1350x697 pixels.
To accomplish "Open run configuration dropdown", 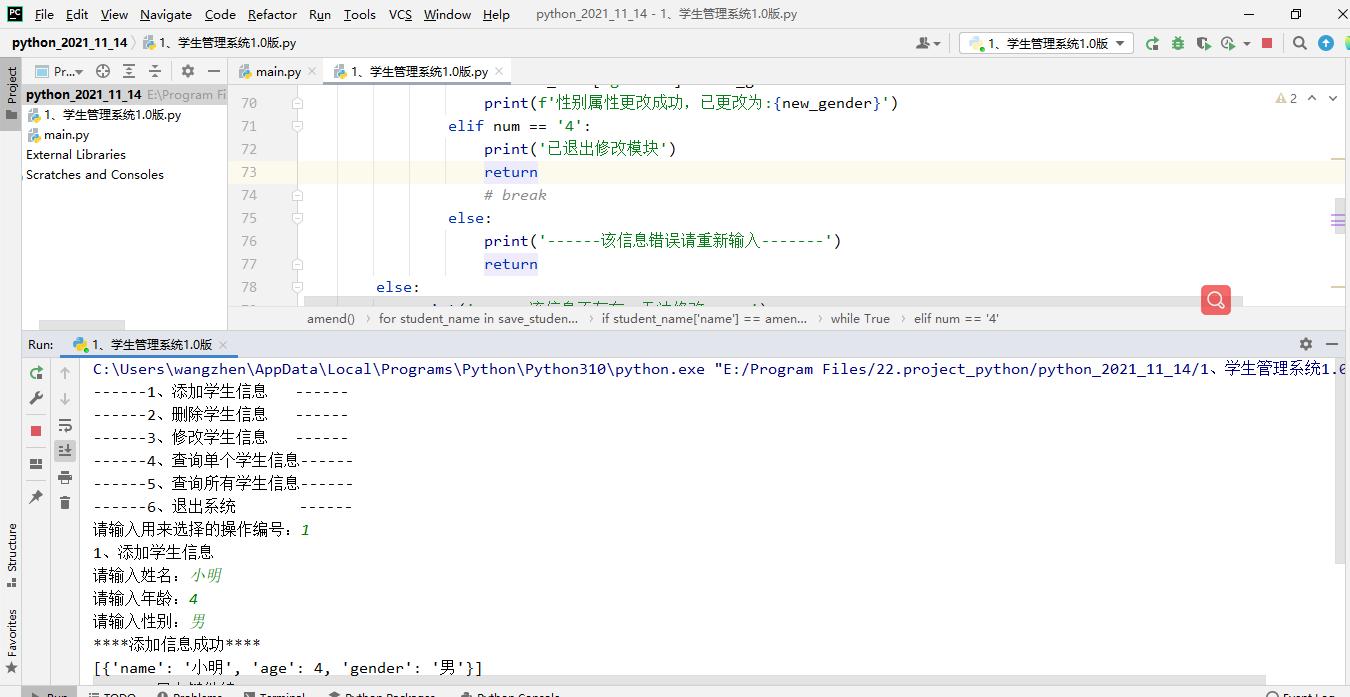I will (1046, 43).
